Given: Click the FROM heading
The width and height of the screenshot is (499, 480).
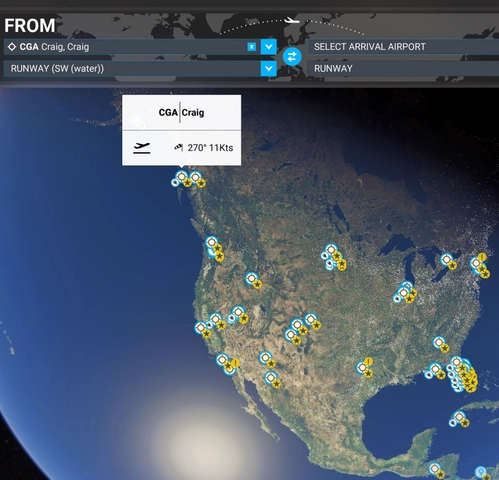Looking at the screenshot, I should click(30, 26).
